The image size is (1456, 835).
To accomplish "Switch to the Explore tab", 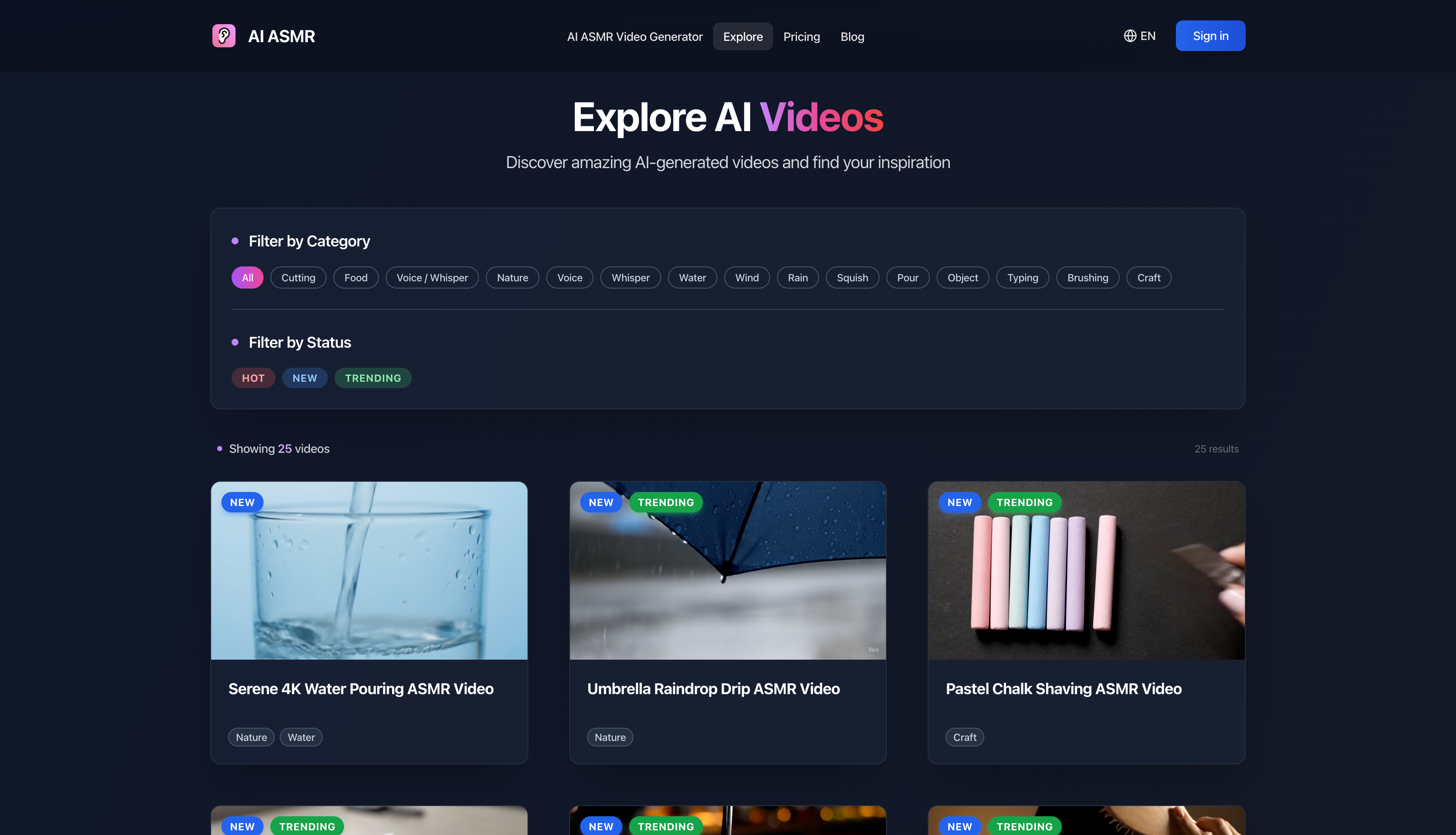I will (743, 37).
